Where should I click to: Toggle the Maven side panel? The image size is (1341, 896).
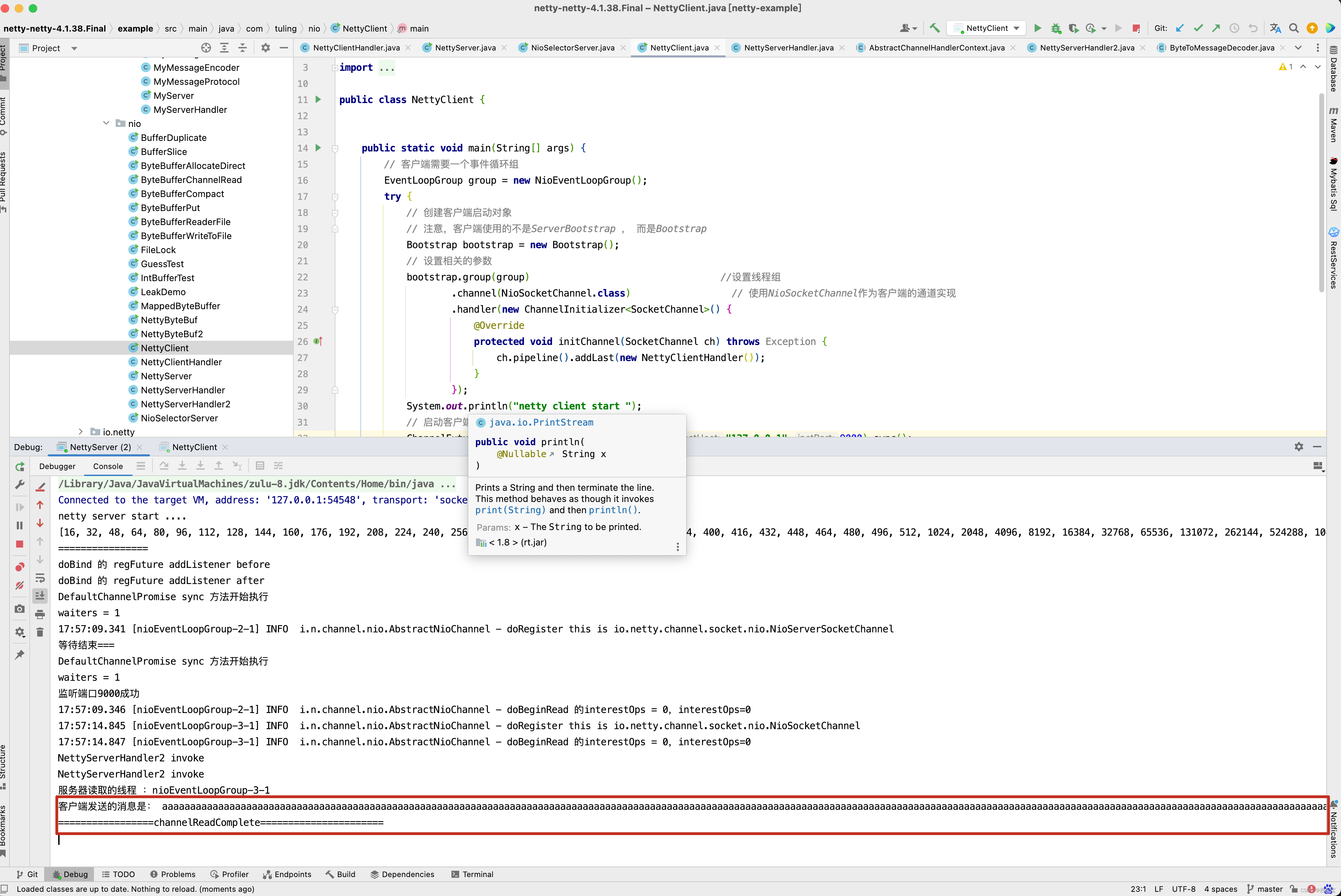tap(1334, 124)
